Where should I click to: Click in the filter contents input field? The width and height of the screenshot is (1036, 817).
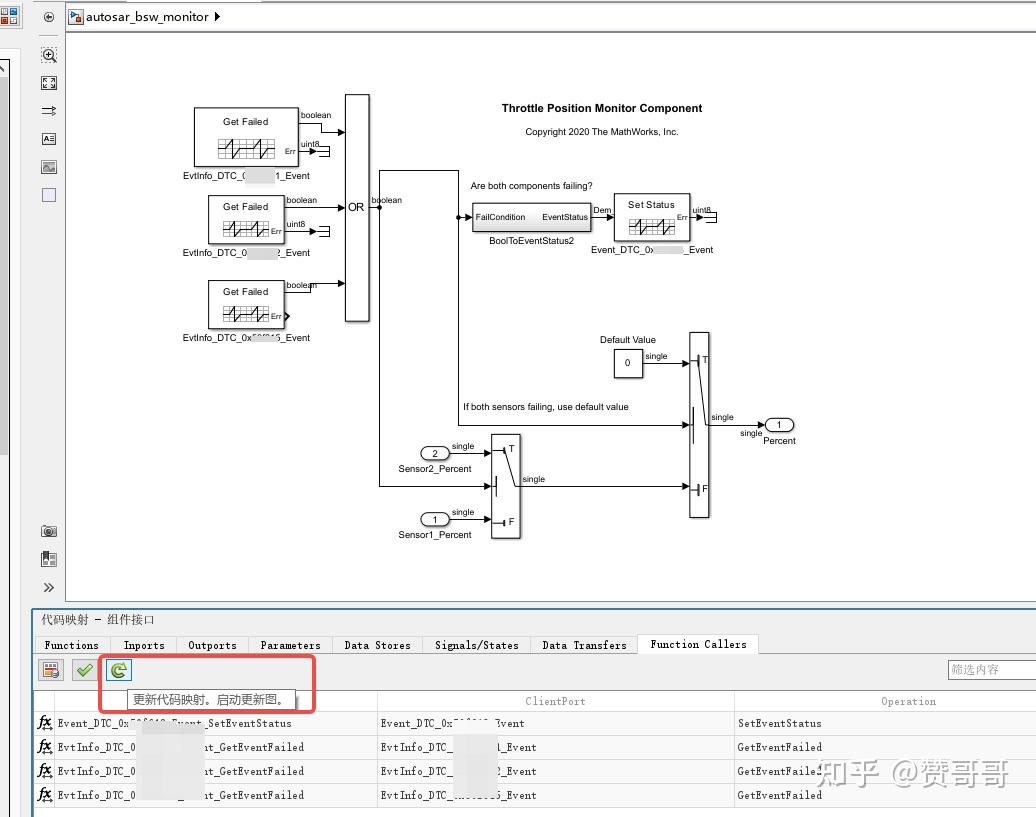[x=992, y=670]
